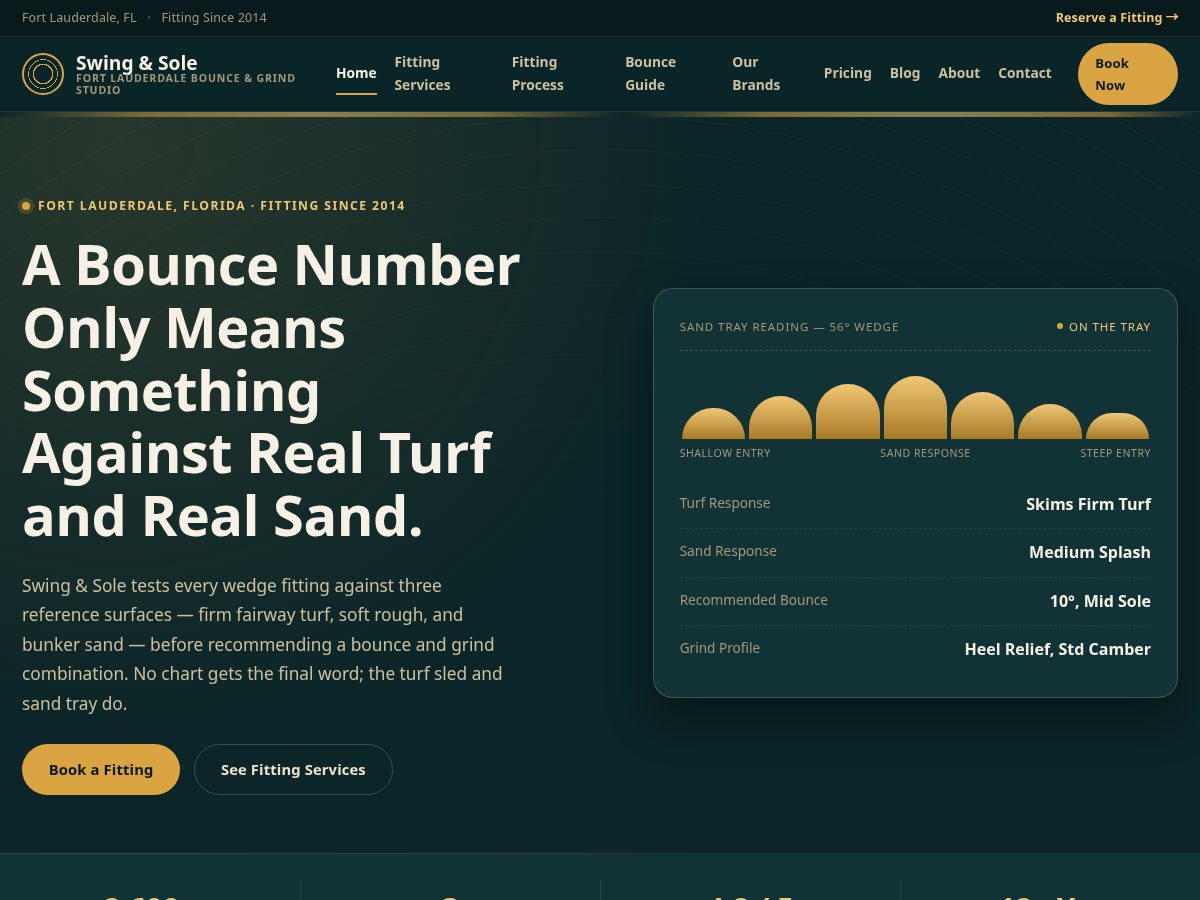Click the Book a Fitting button
Screen dimensions: 1200x900
point(101,770)
